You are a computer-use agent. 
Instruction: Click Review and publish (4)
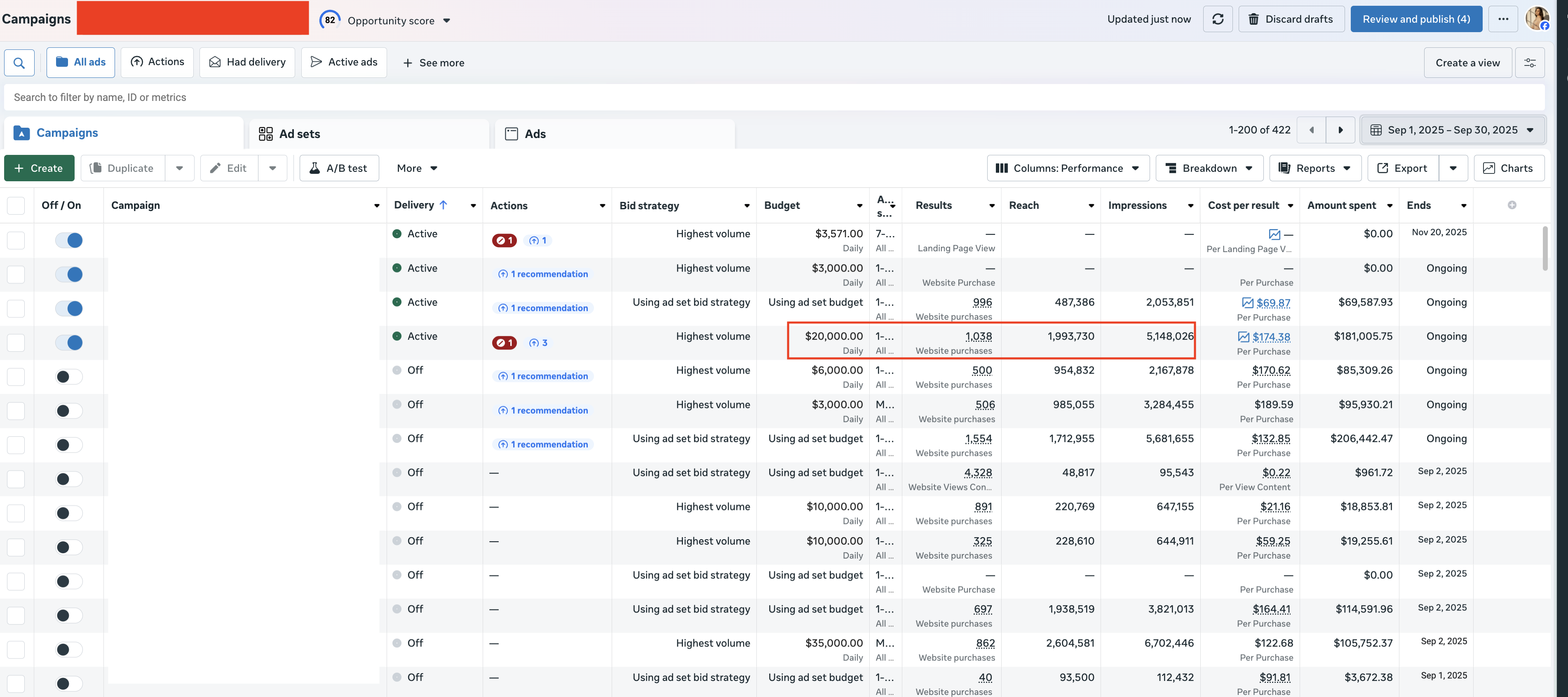click(x=1416, y=19)
